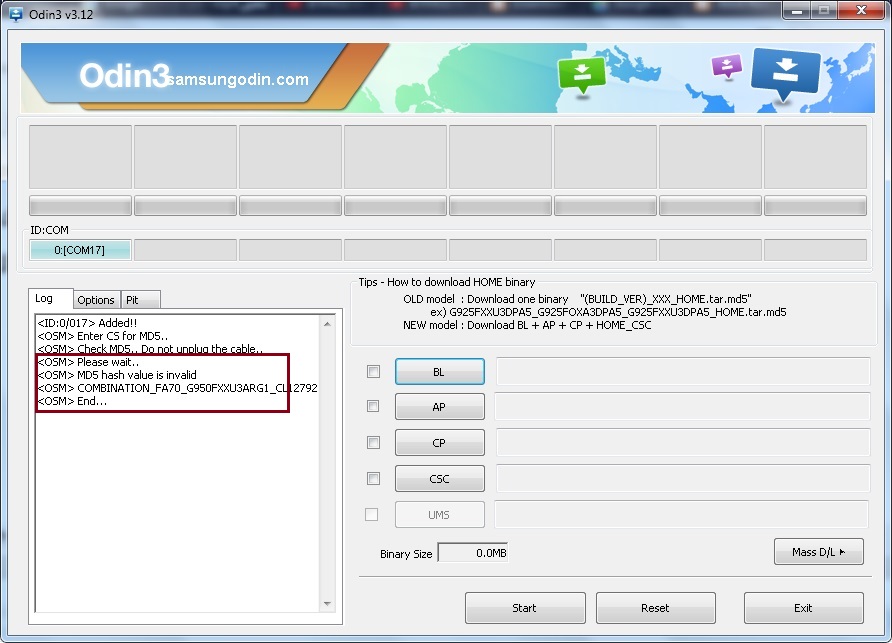
Task: Click the UMS file path field
Action: [682, 514]
